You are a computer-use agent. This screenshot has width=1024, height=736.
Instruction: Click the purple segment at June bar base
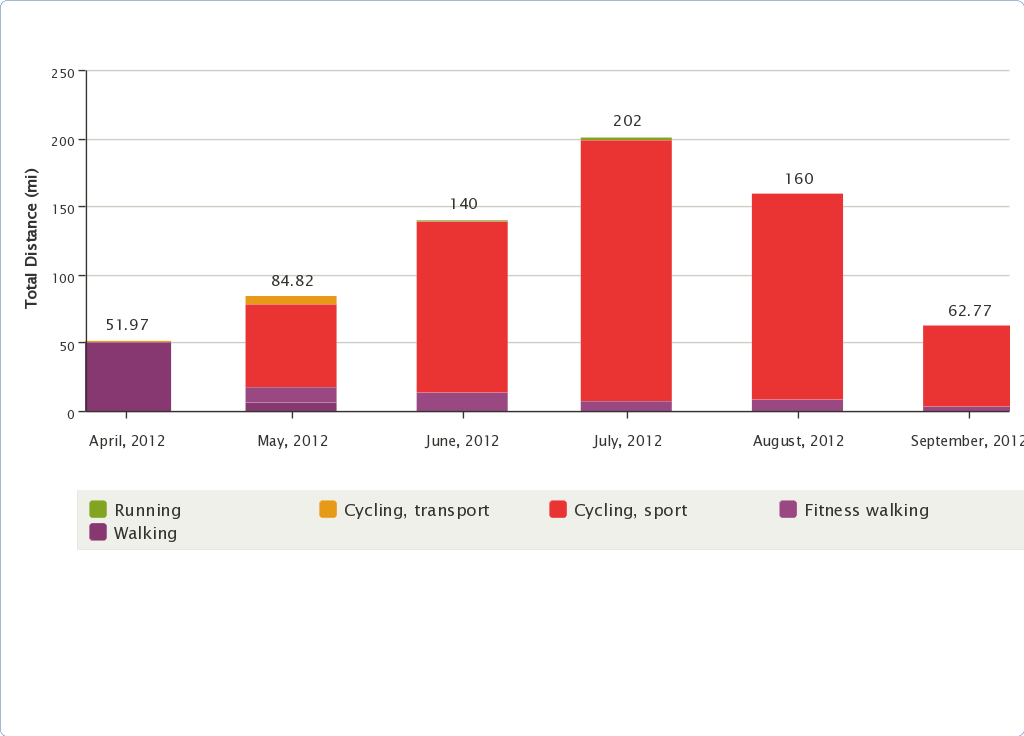pyautogui.click(x=462, y=402)
